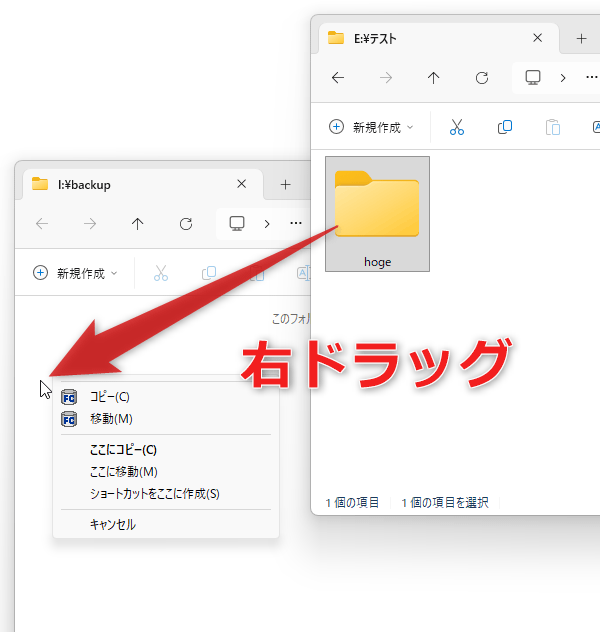Click Cut scissors icon in I:¥backup window

tap(161, 273)
